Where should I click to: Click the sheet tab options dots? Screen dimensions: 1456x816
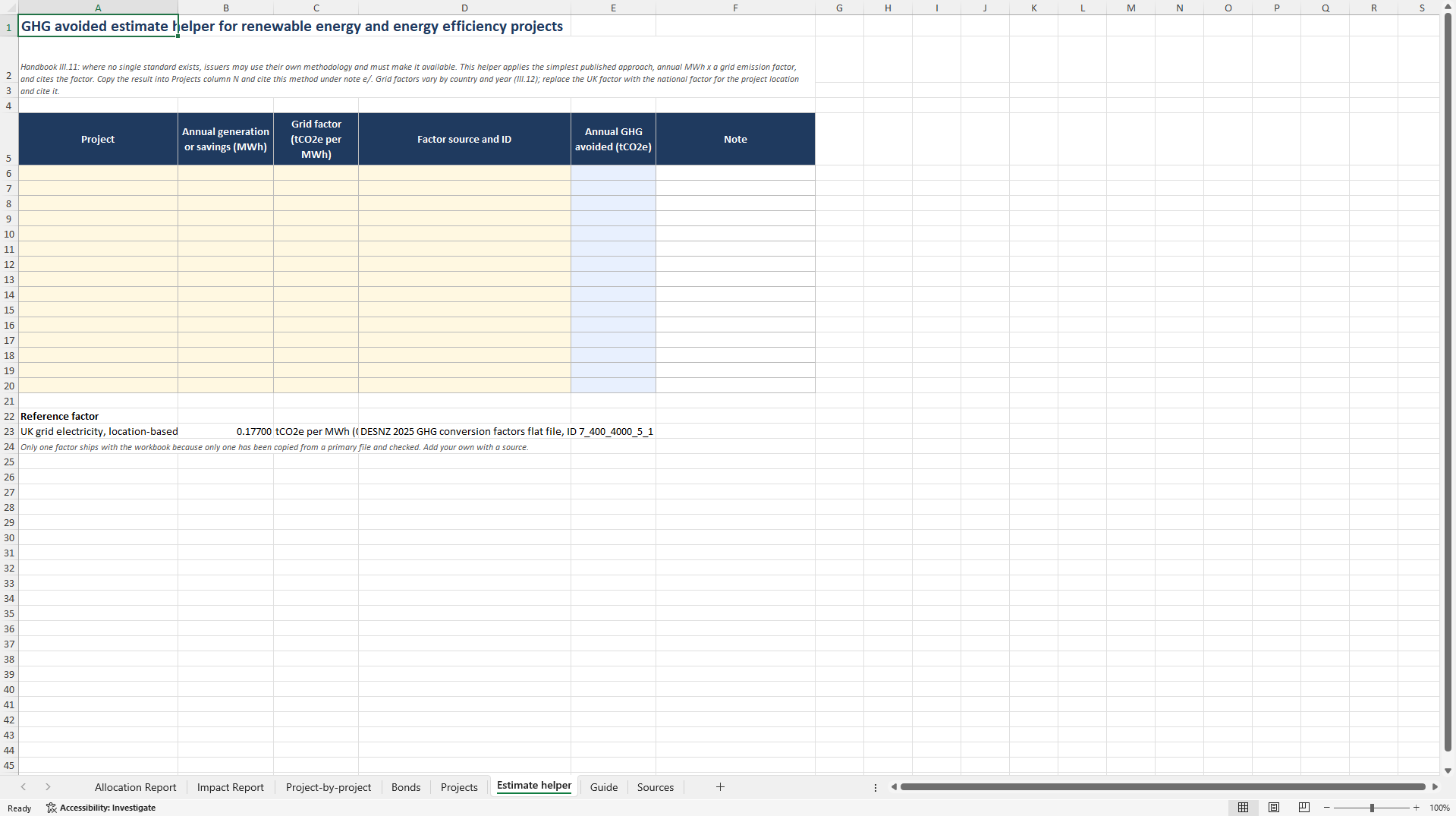tap(875, 787)
